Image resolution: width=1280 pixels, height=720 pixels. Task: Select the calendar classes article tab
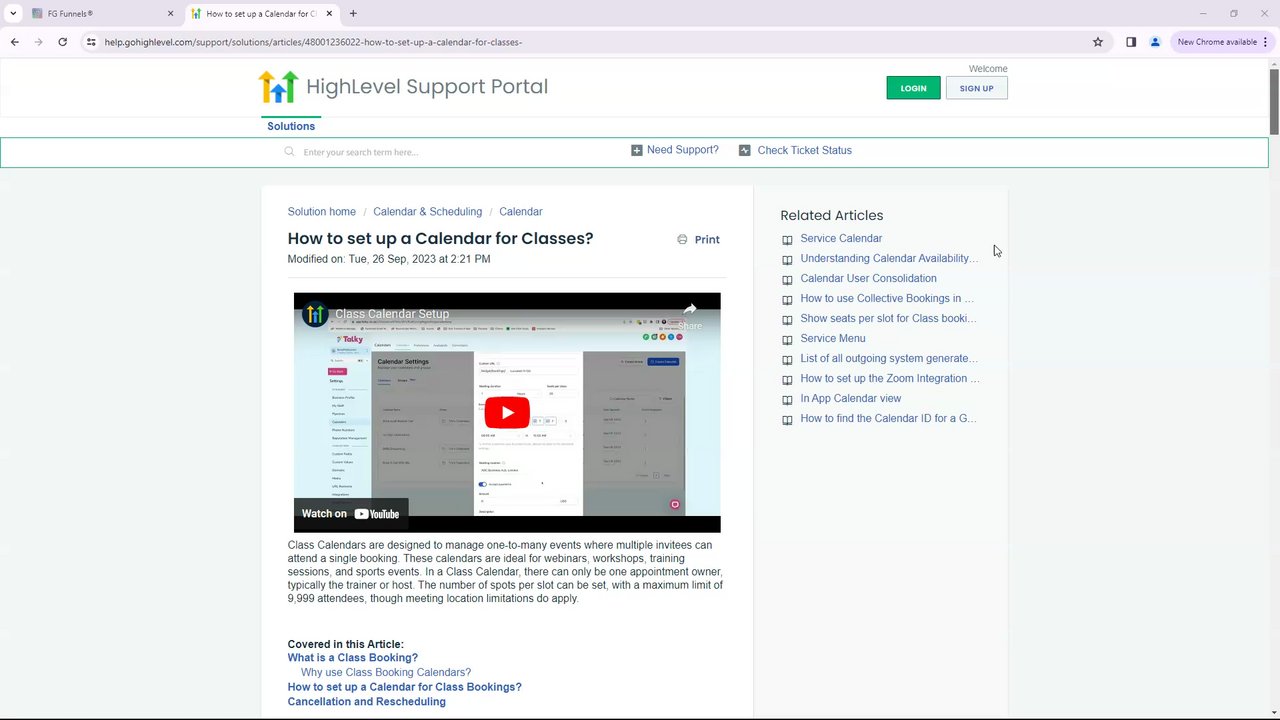[261, 14]
